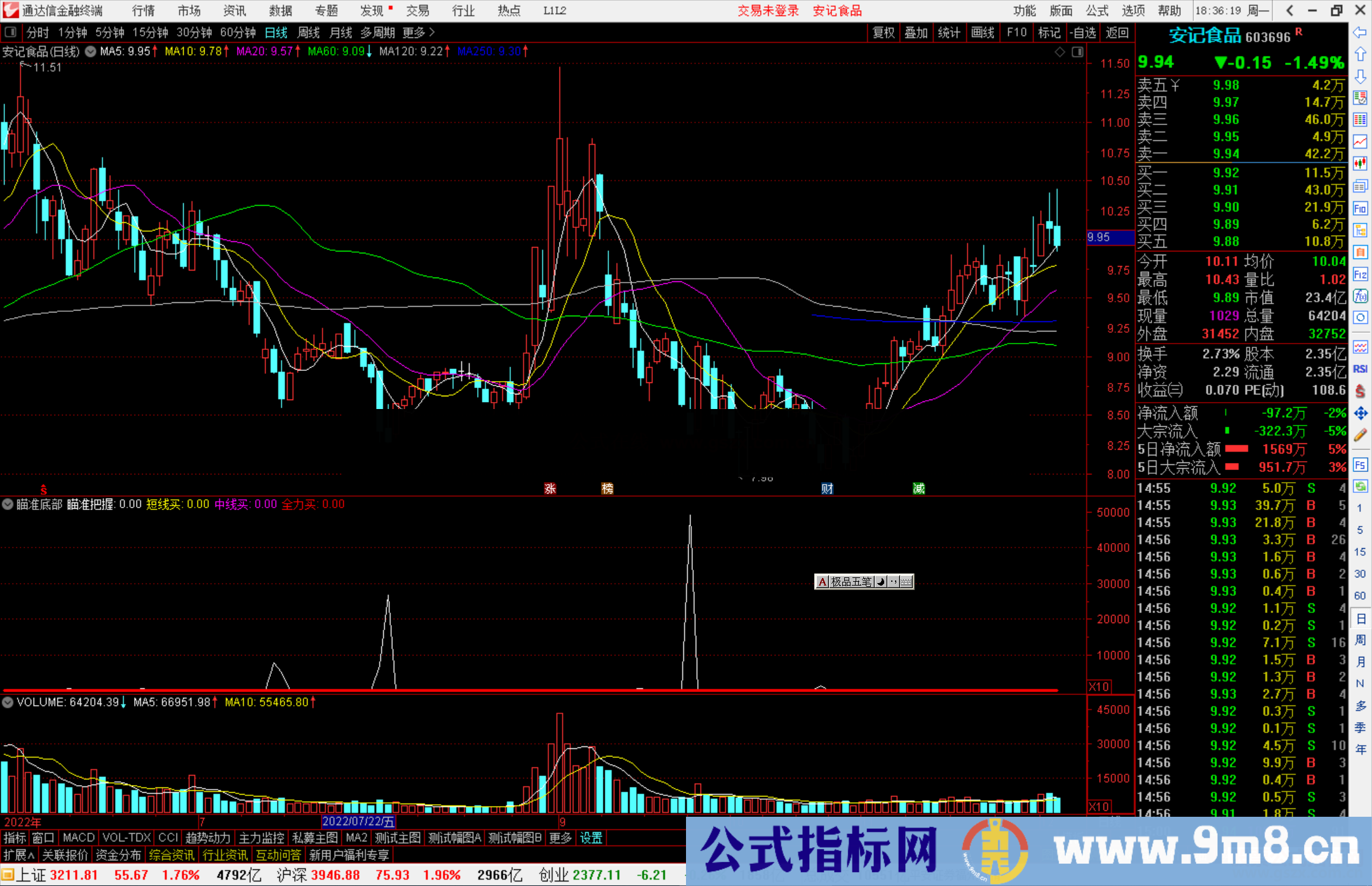Click the F10 sidebar icon
This screenshot has width=1372, height=886.
1360,208
